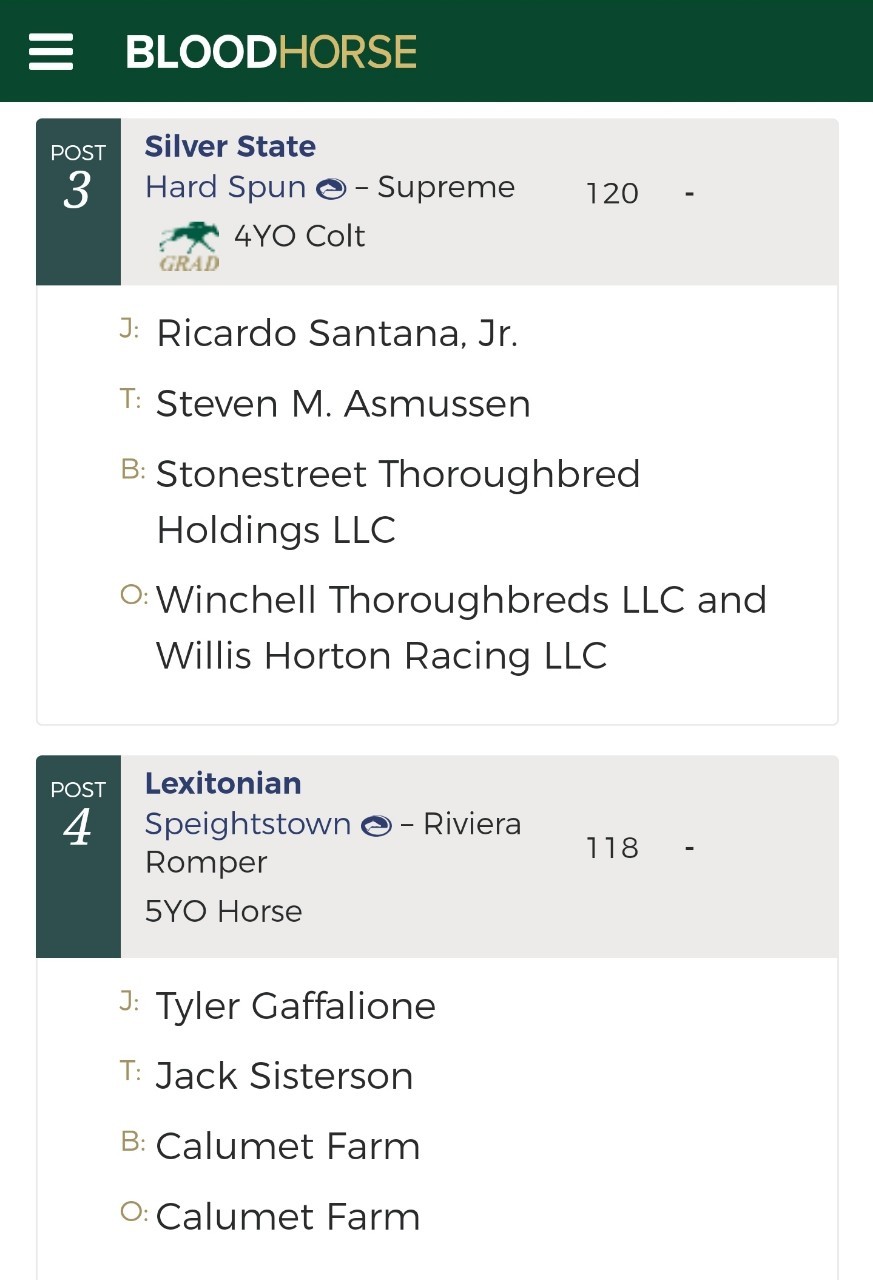Screen dimensions: 873x1280
Task: Open the hamburger menu
Action: click(51, 51)
